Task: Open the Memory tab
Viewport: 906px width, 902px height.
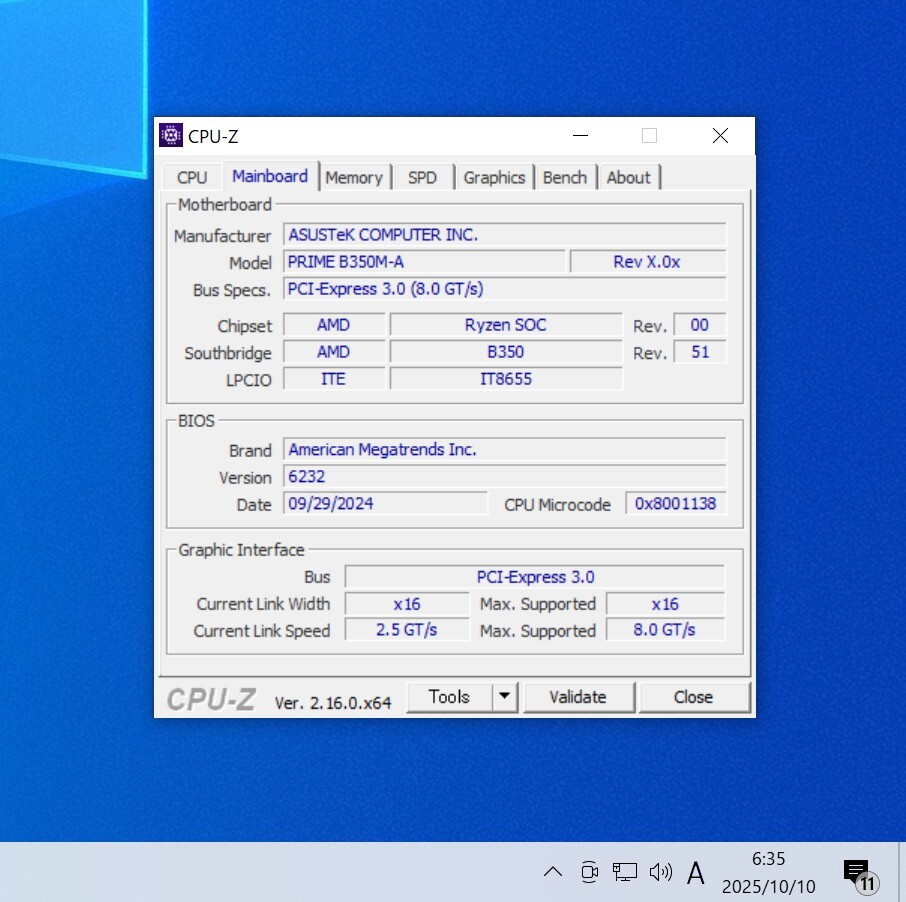Action: [354, 177]
